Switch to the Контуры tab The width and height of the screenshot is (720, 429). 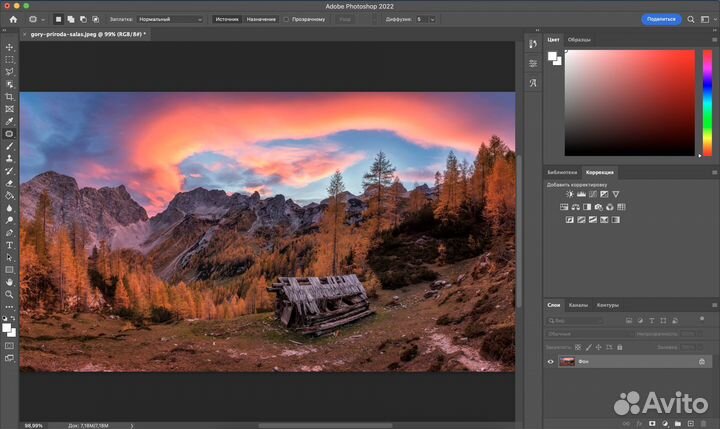pos(608,305)
